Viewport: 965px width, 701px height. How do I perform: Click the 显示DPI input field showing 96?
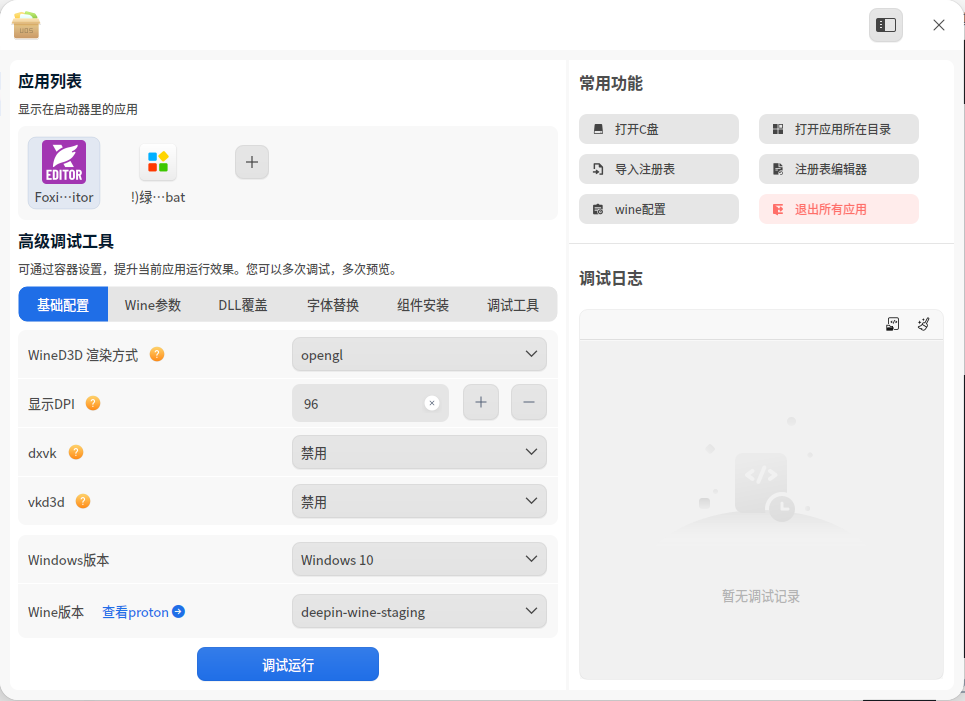(370, 403)
